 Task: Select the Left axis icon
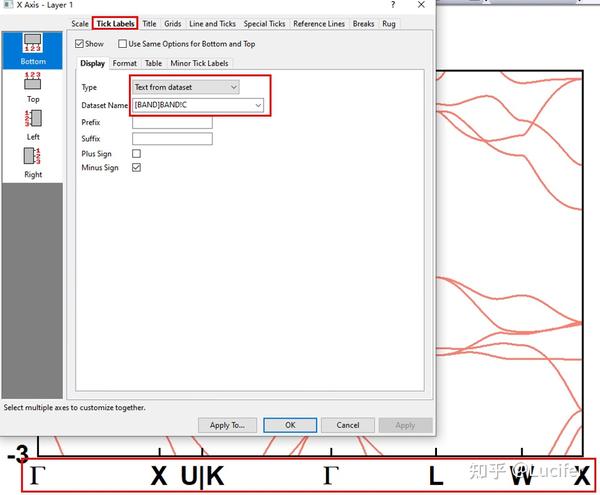(x=33, y=125)
